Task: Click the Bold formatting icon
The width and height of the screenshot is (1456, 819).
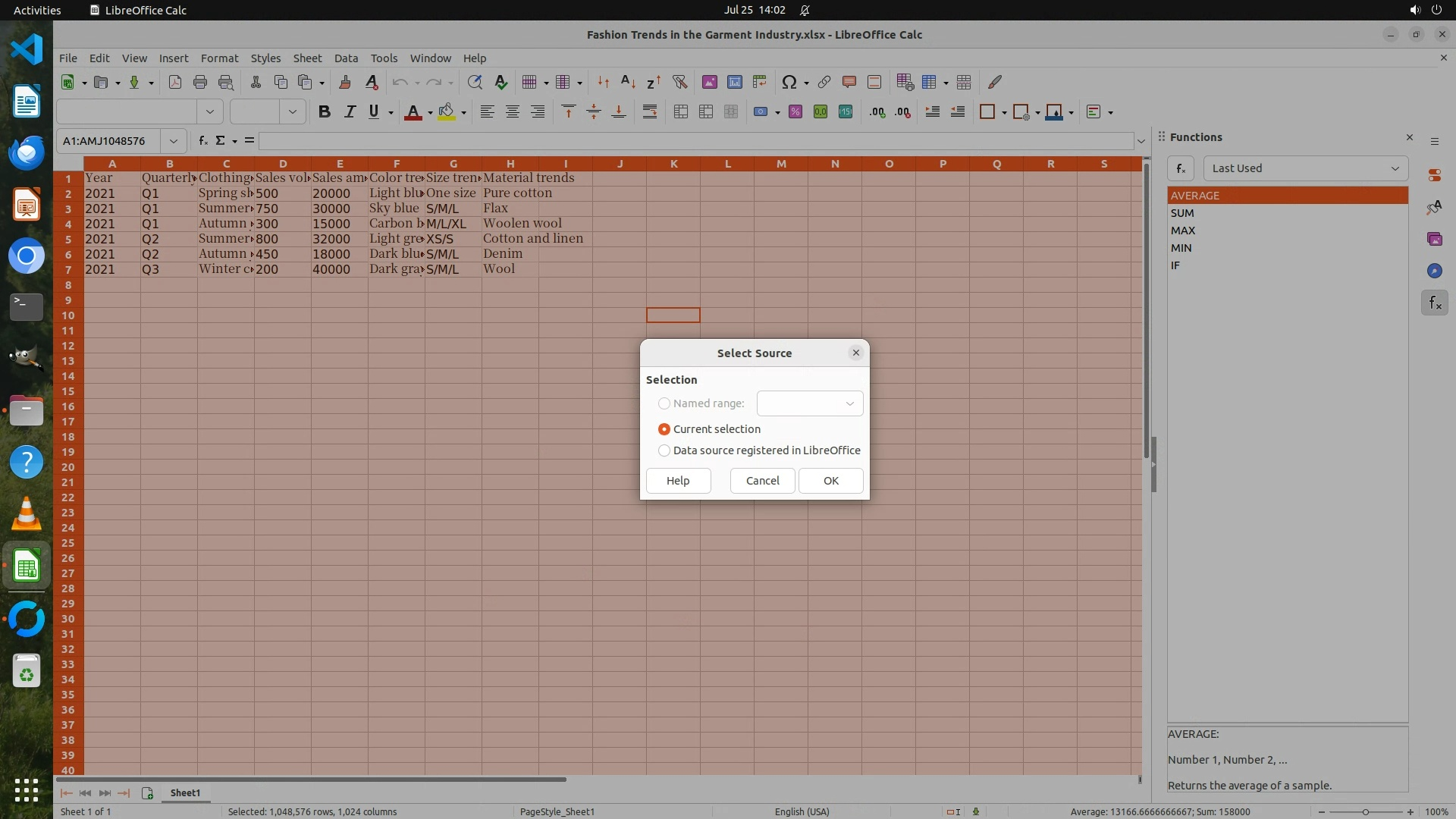Action: click(x=325, y=112)
